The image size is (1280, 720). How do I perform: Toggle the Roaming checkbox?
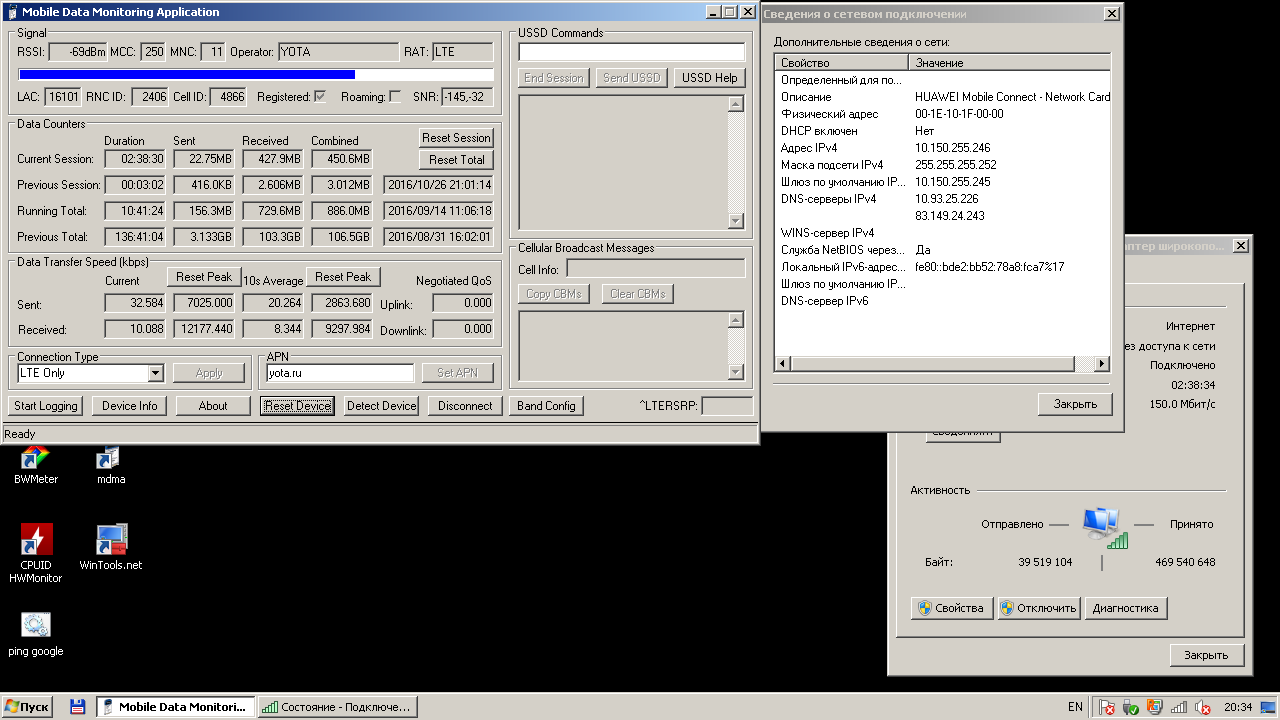click(x=395, y=97)
